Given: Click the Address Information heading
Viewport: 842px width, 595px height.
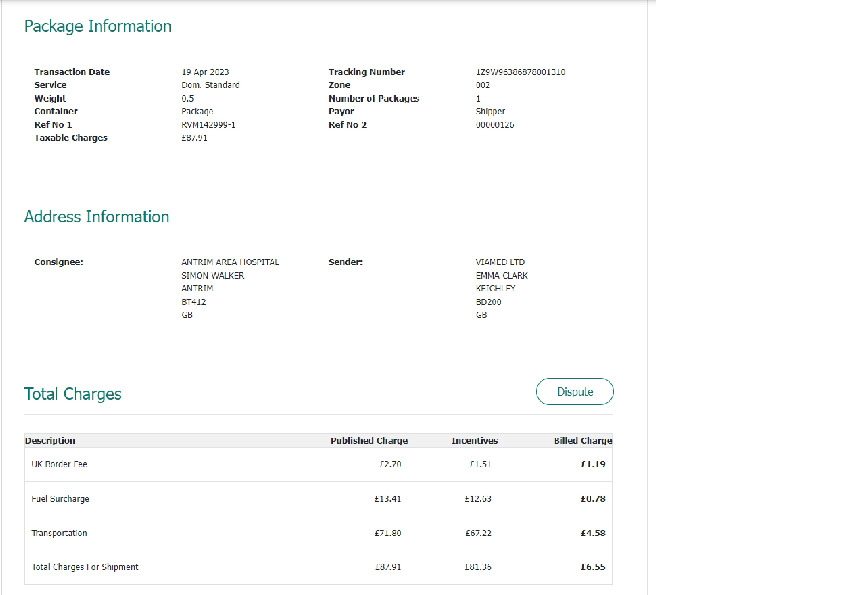Looking at the screenshot, I should (x=96, y=217).
